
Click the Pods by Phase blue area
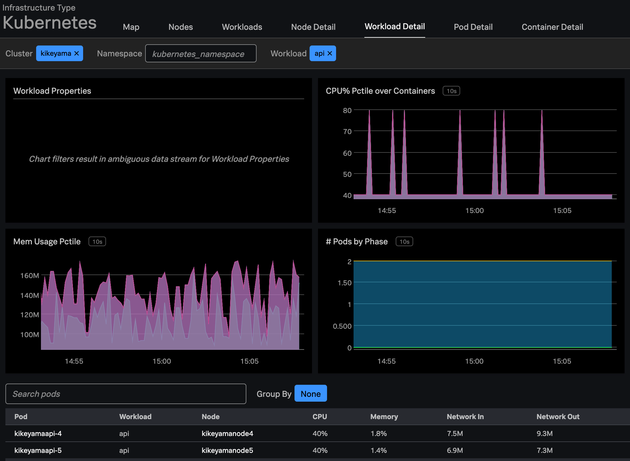pos(483,304)
